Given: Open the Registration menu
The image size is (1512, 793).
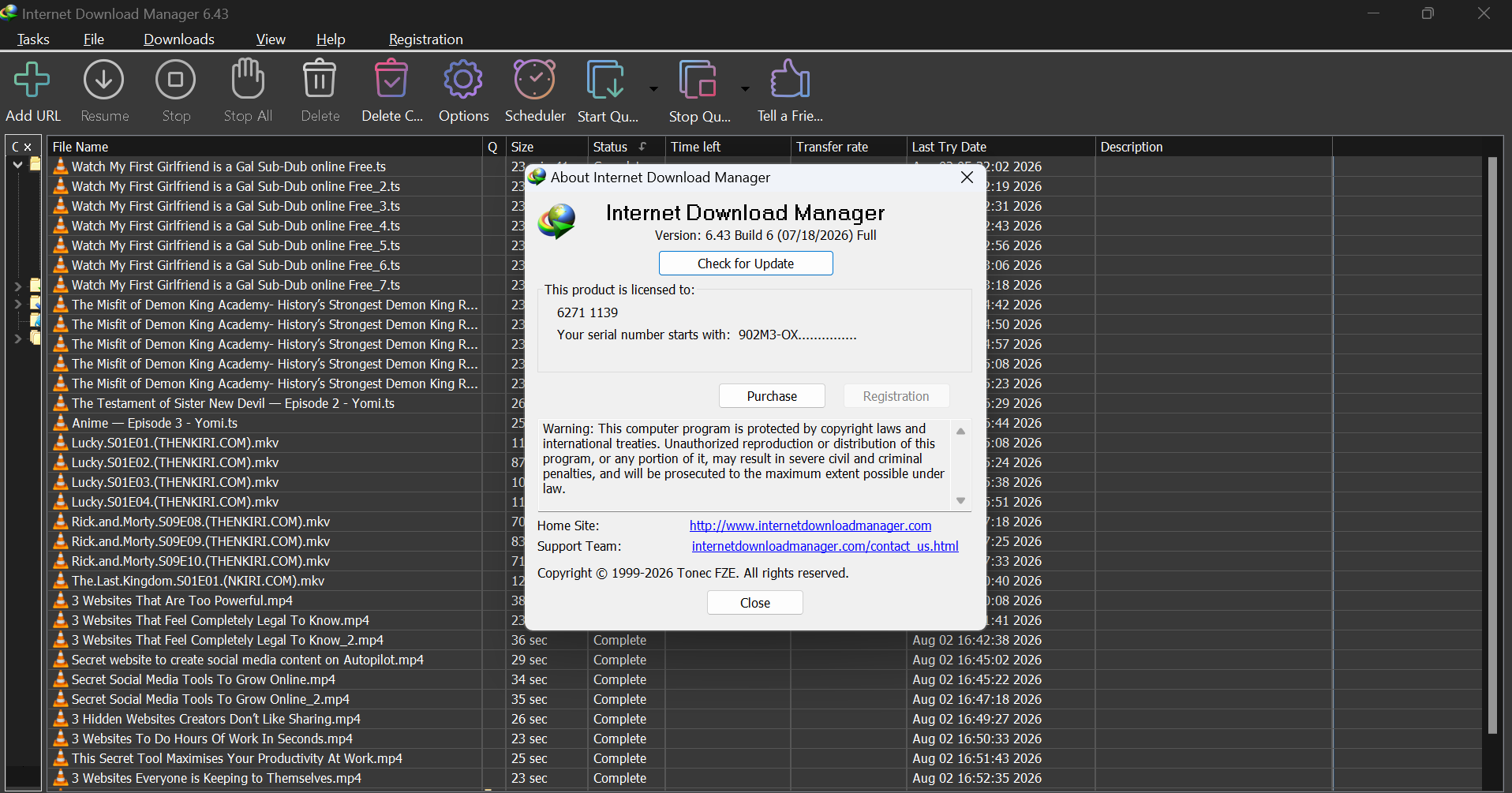Looking at the screenshot, I should (425, 39).
